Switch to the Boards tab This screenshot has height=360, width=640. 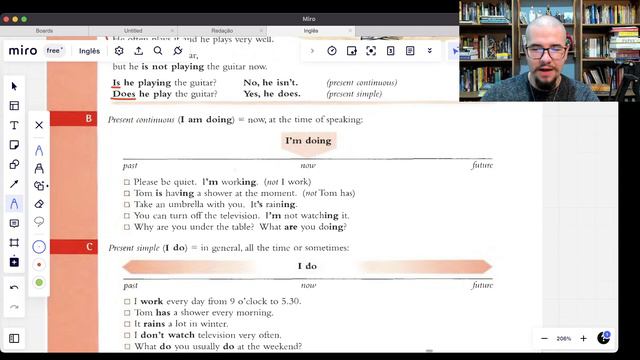pyautogui.click(x=44, y=31)
